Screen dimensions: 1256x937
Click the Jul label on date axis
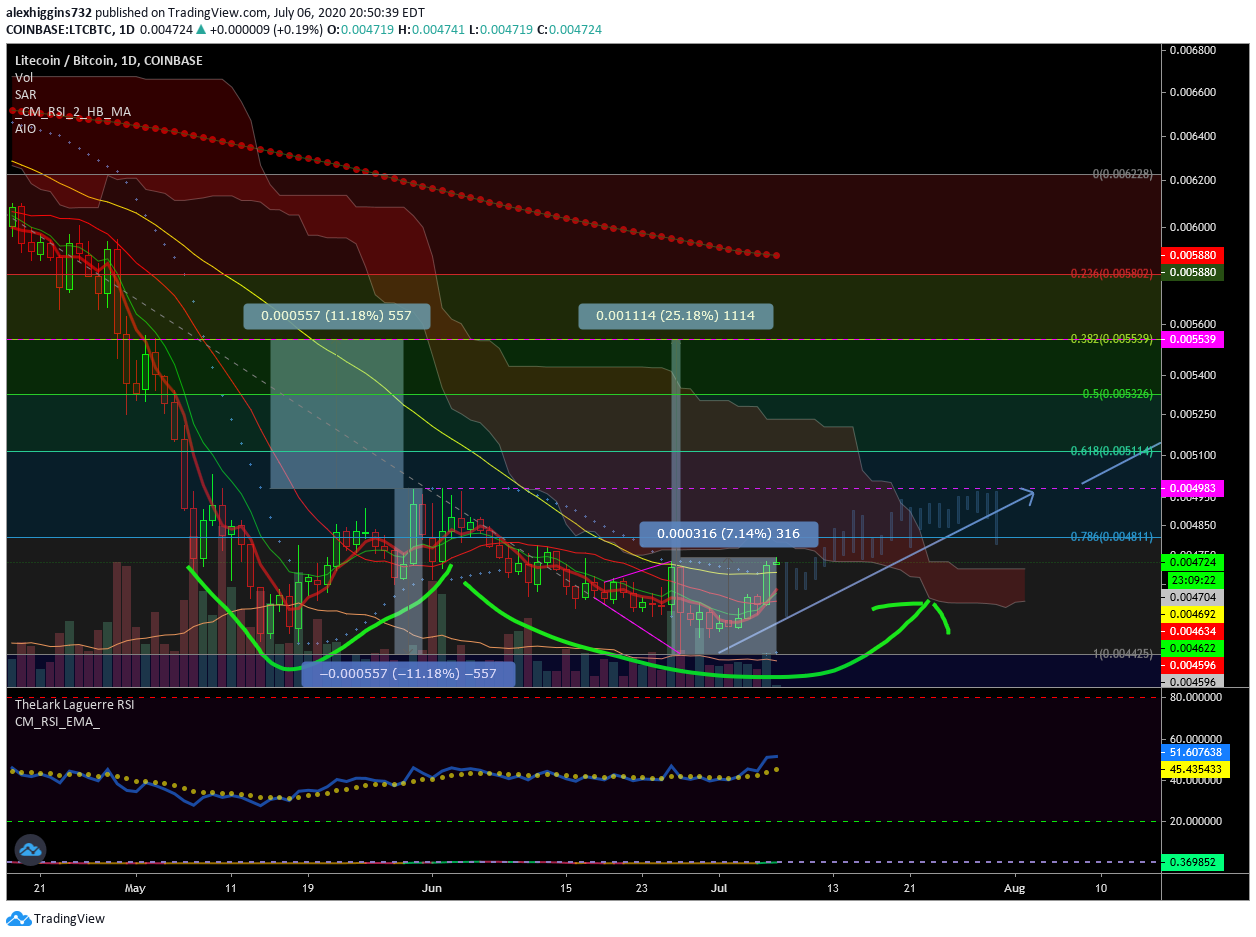click(719, 887)
